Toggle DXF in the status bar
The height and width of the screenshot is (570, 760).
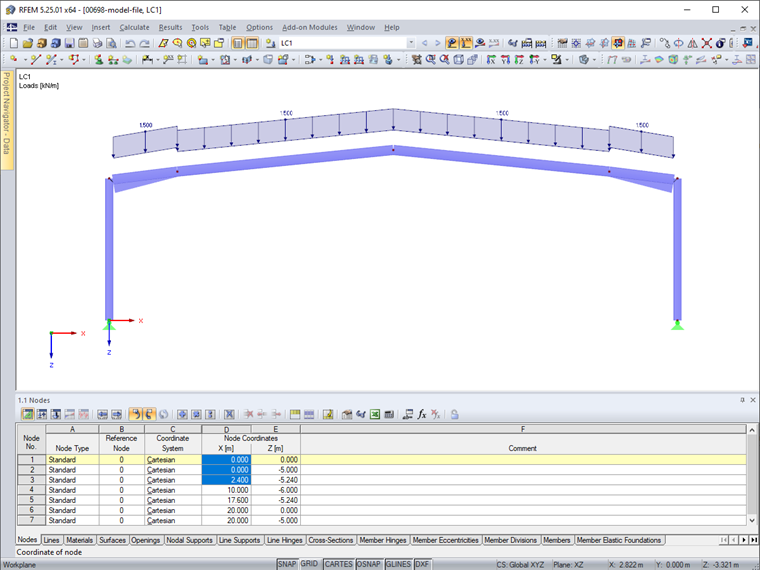click(x=422, y=564)
